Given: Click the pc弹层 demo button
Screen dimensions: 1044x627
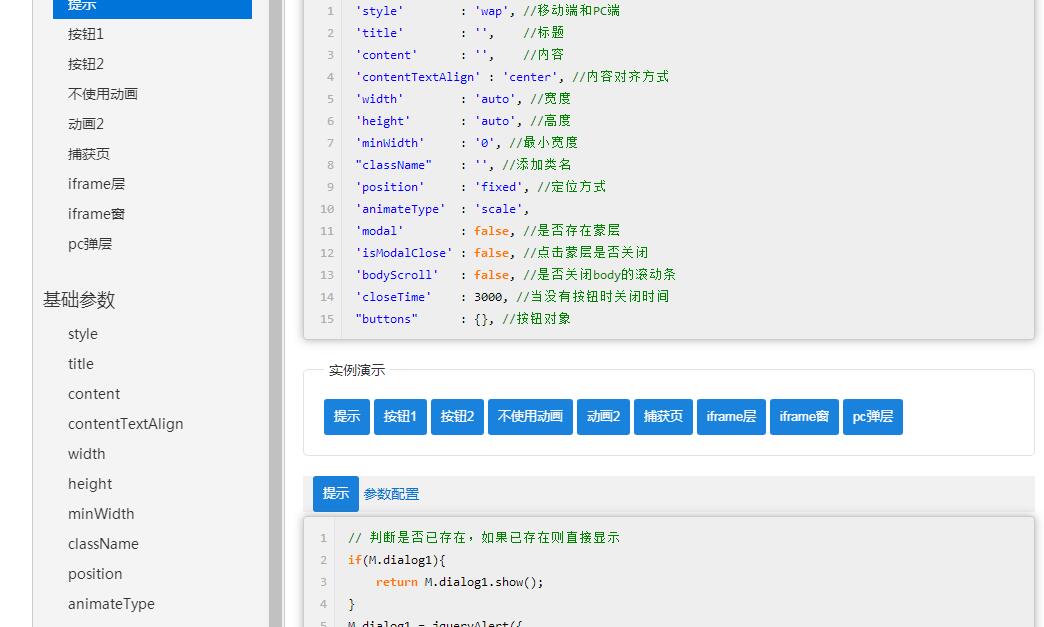Looking at the screenshot, I should click(x=872, y=417).
